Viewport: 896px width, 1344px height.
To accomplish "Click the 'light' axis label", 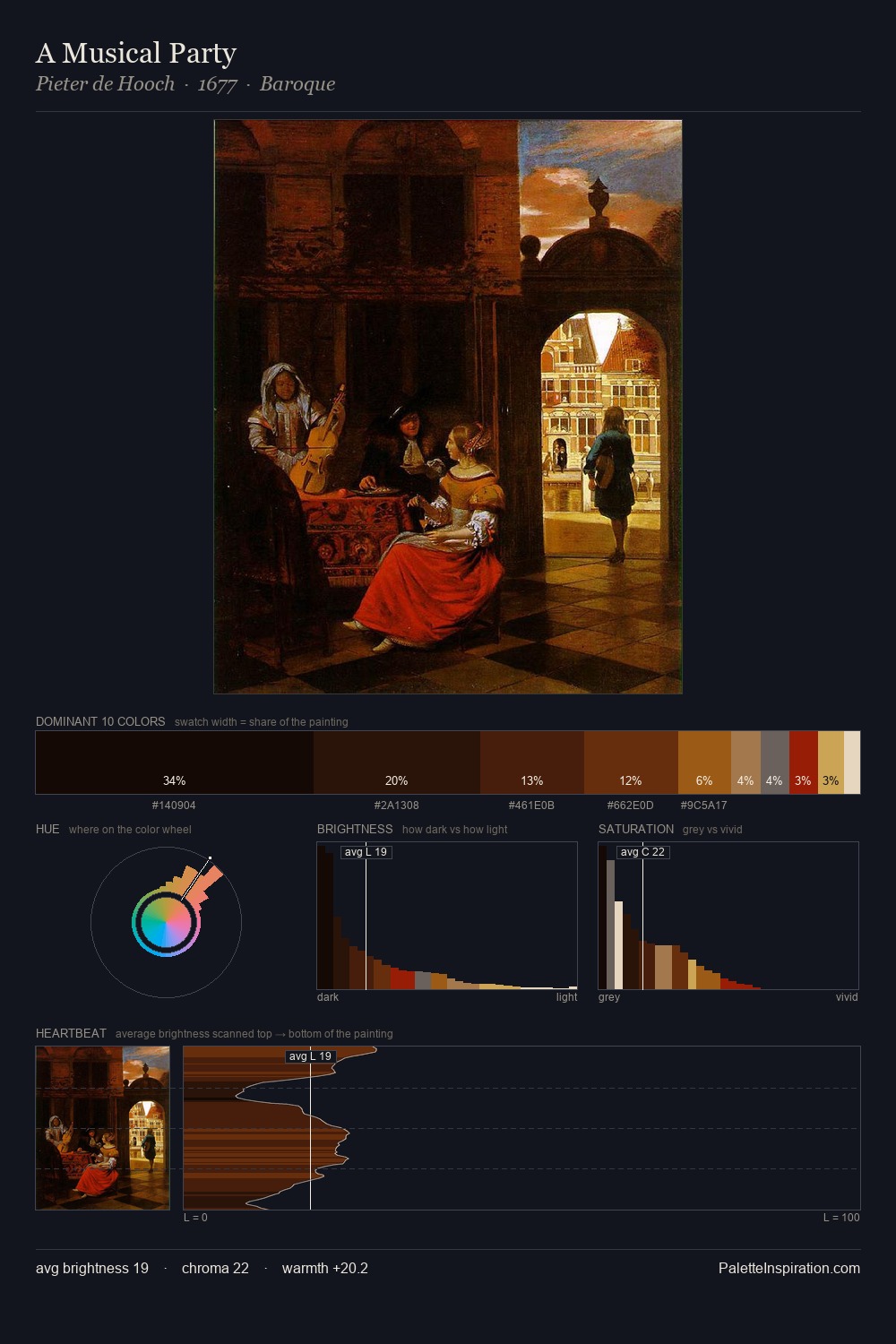I will pos(566,997).
